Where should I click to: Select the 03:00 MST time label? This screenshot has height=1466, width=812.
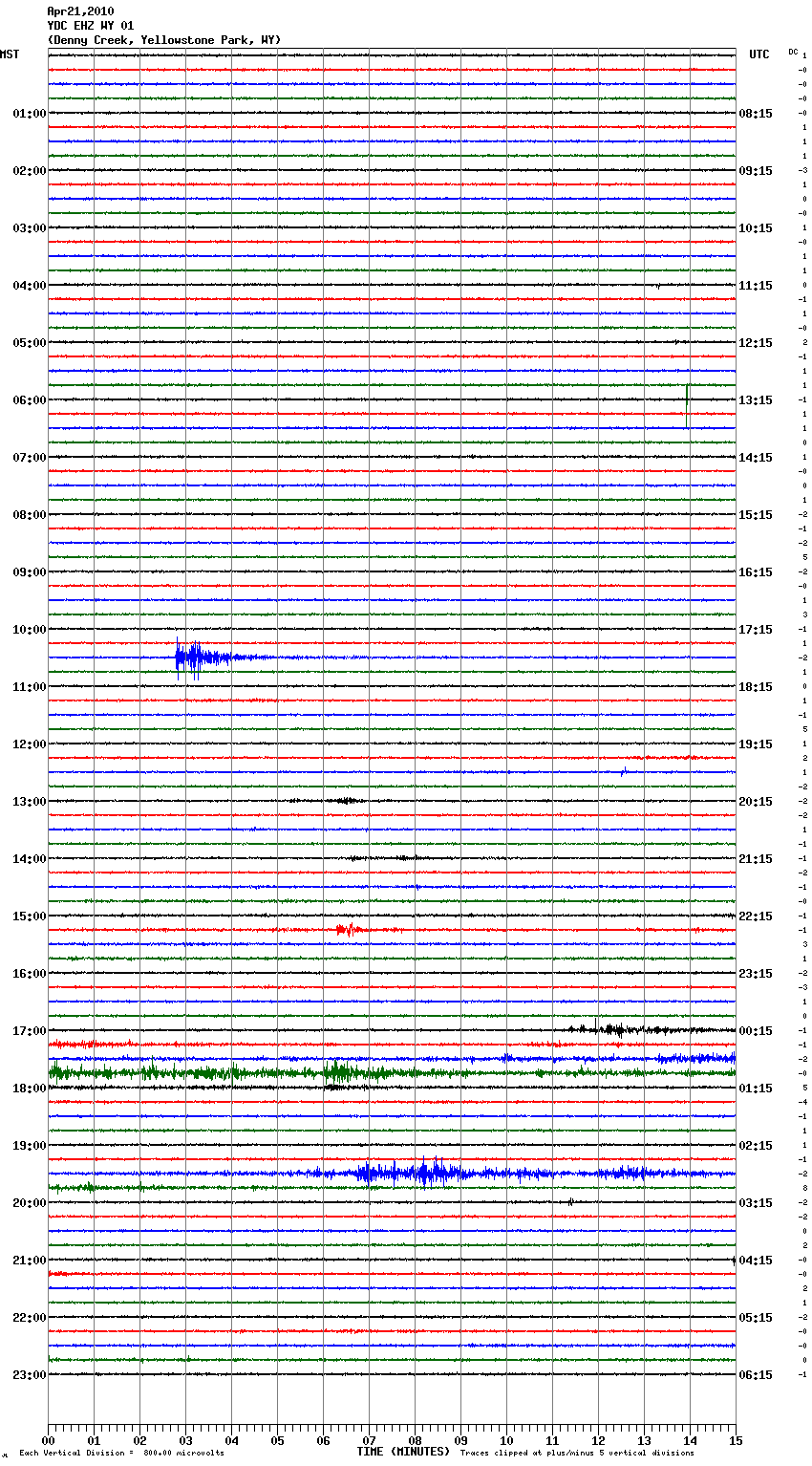click(x=29, y=228)
